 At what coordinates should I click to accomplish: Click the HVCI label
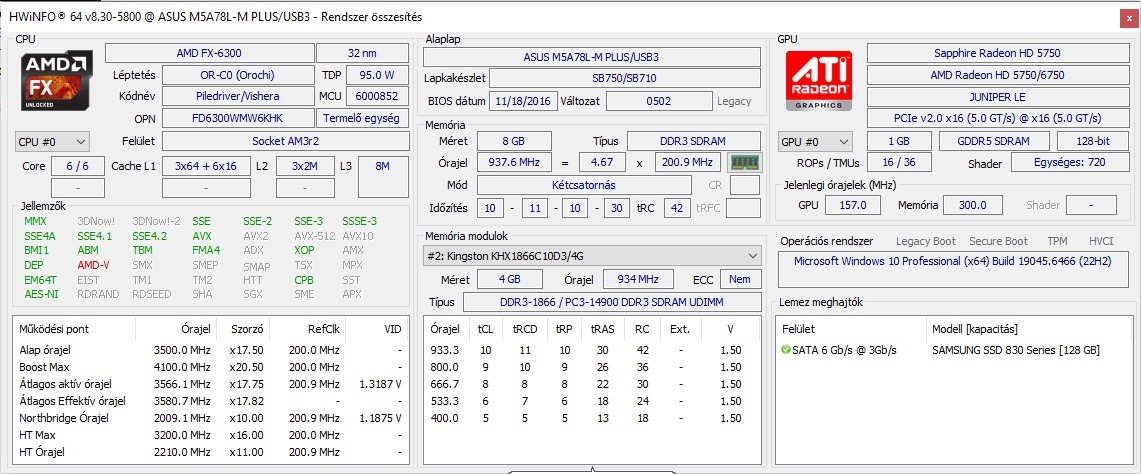1101,241
